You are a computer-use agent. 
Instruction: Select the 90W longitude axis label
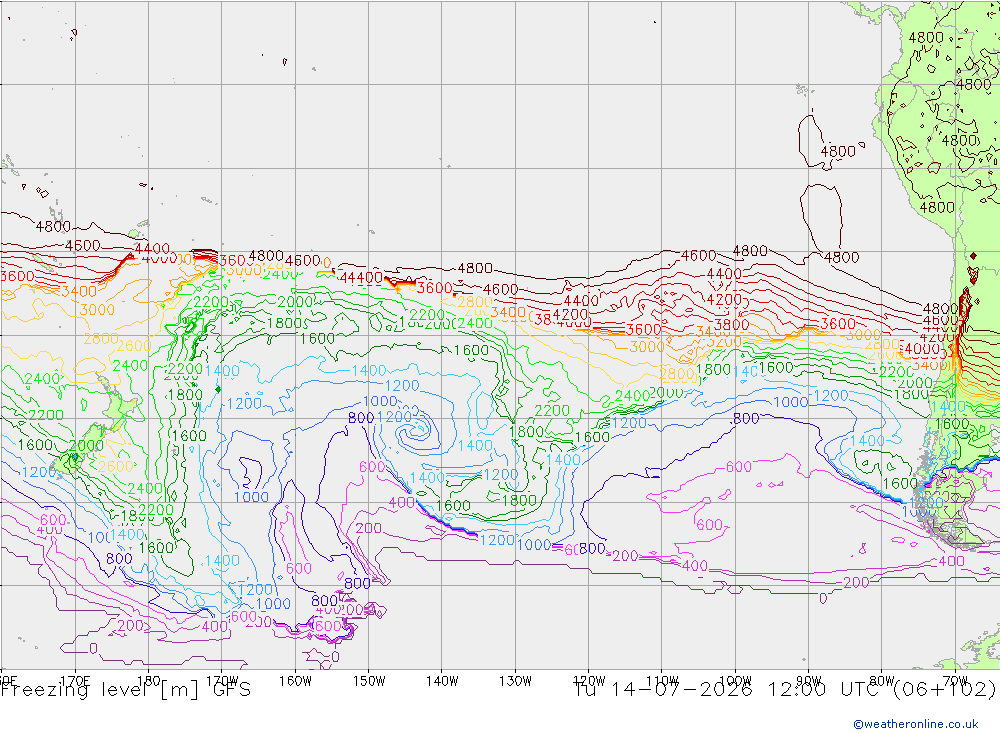click(809, 681)
